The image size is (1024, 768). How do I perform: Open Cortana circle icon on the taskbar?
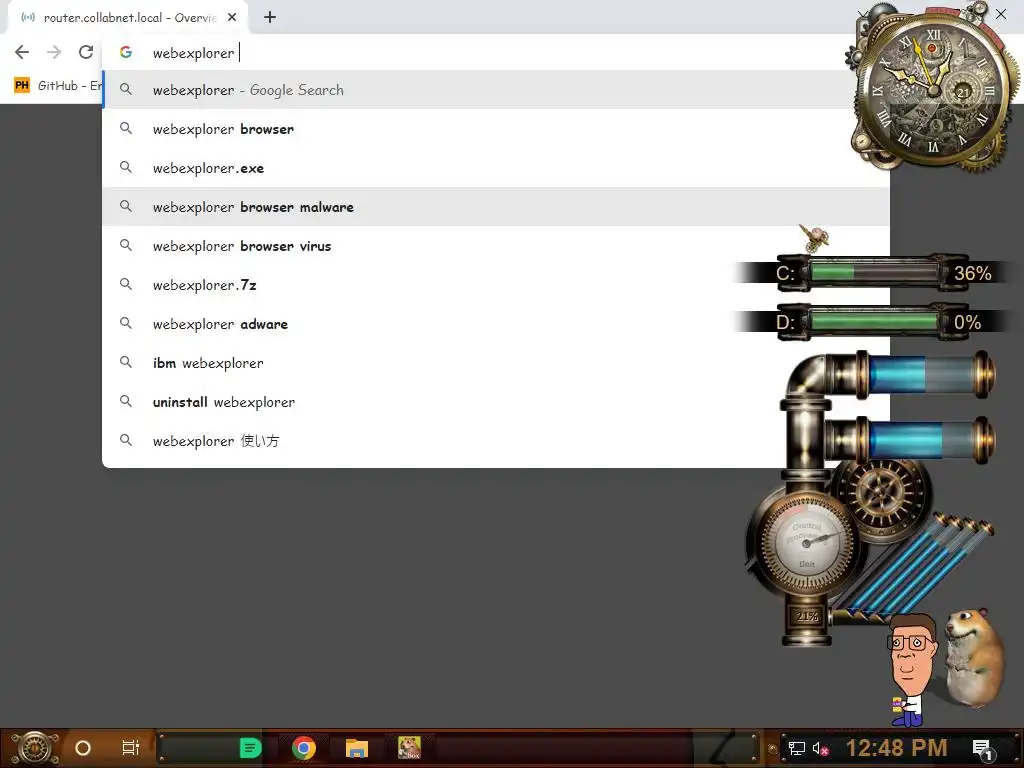tap(83, 748)
